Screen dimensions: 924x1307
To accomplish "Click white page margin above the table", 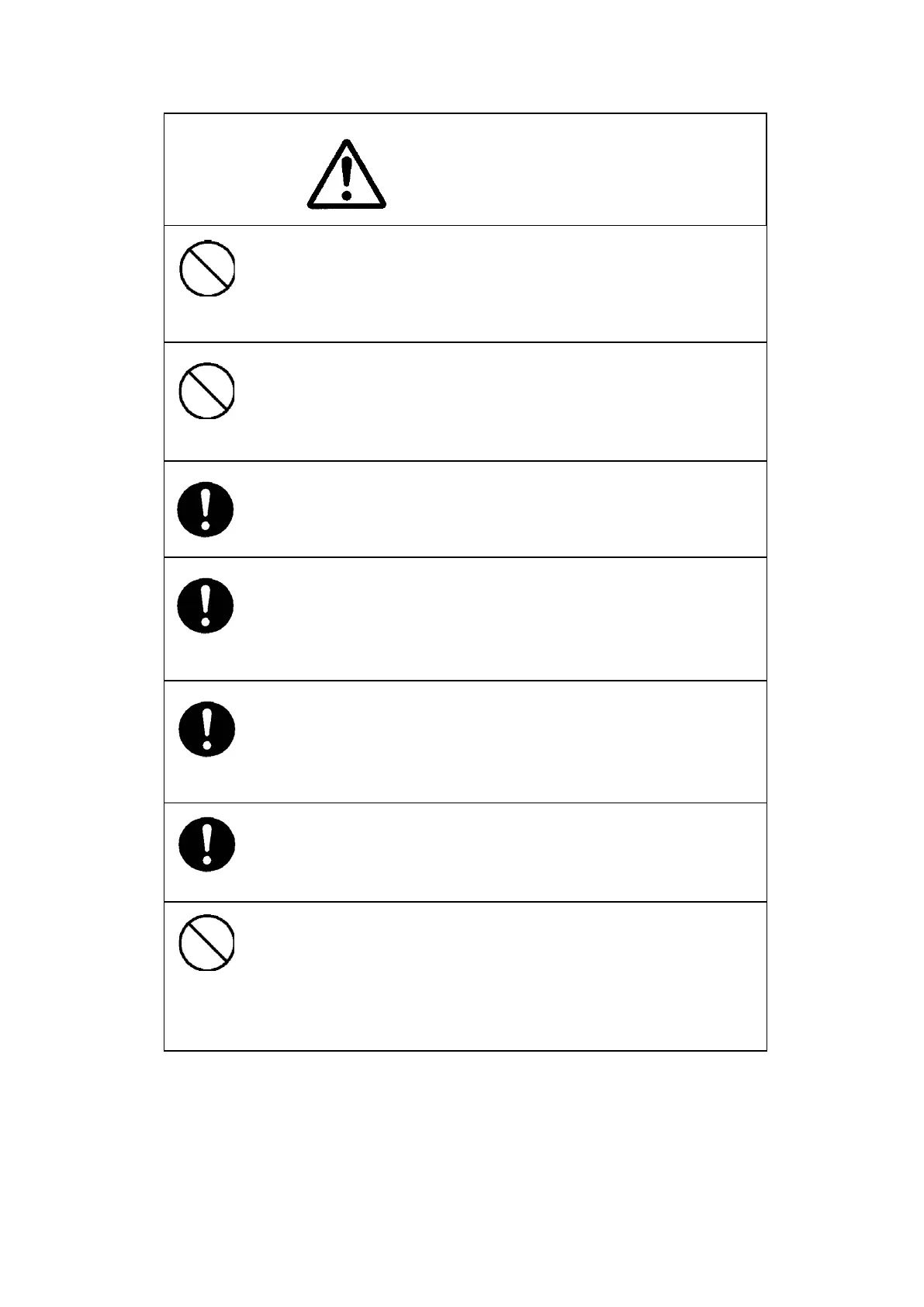I will [462, 54].
